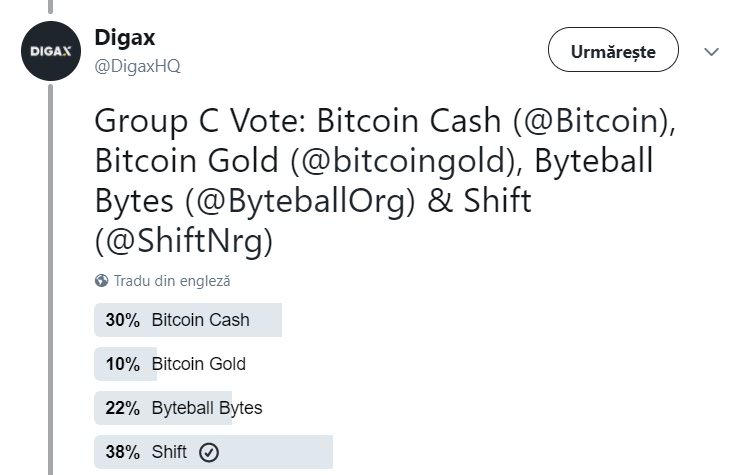
Task: Click the tweet text starting Group C Vote
Action: [x=385, y=181]
